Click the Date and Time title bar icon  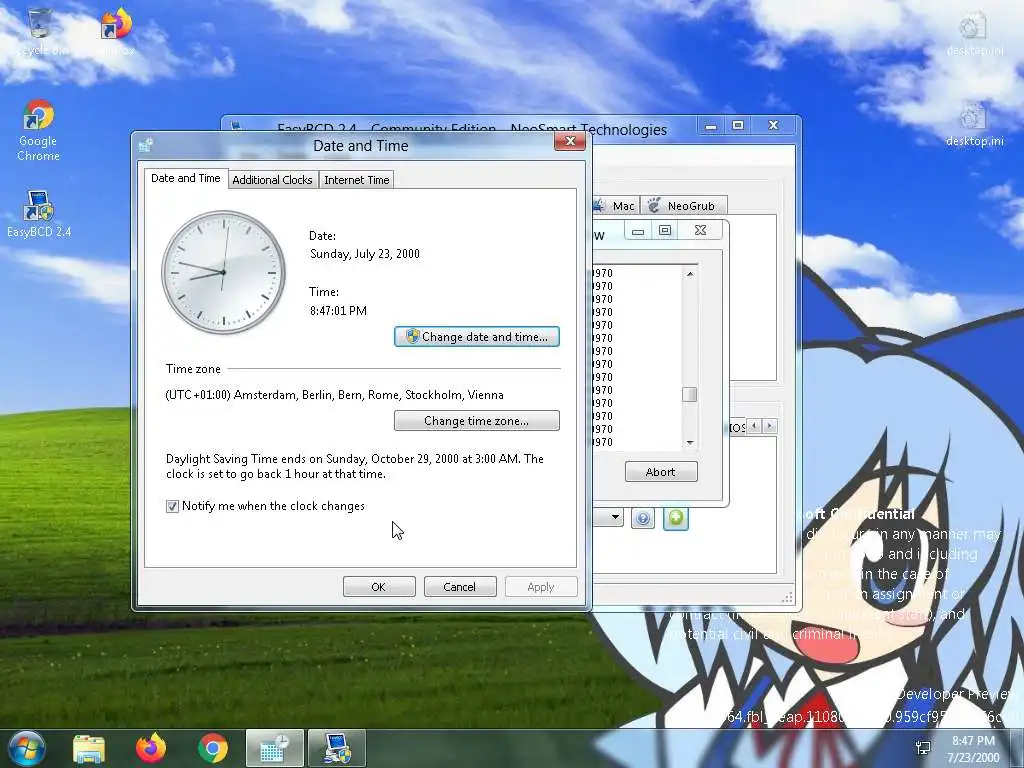(146, 145)
